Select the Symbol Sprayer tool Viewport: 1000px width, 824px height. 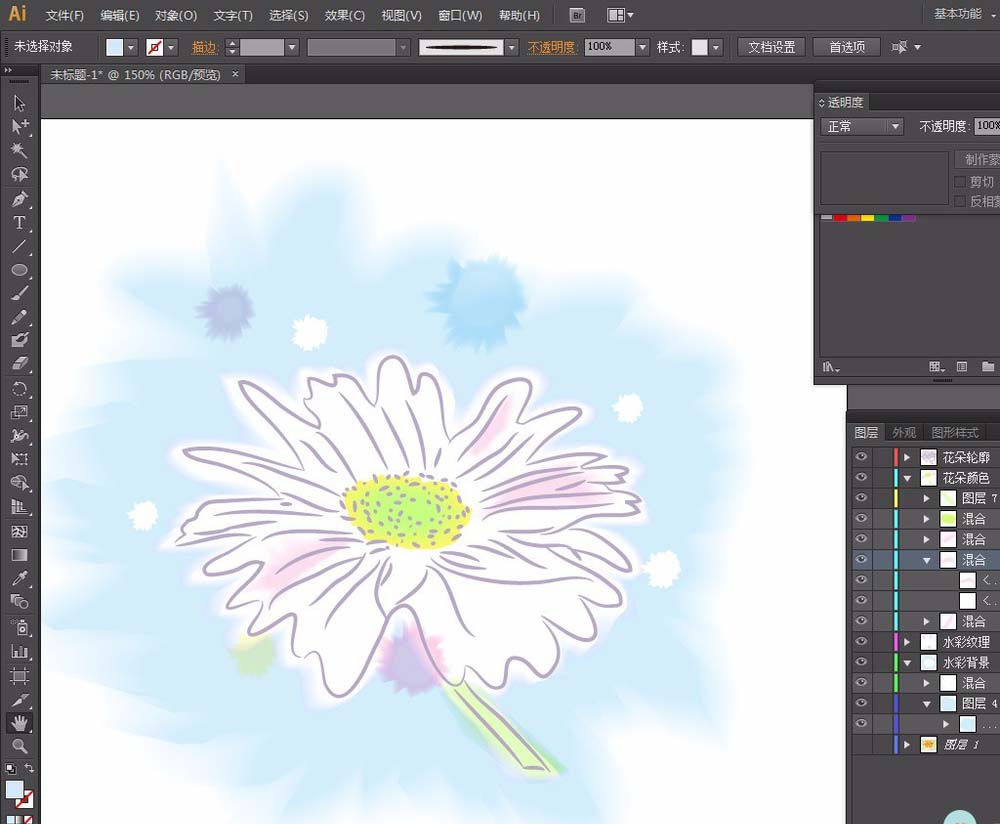coord(19,628)
